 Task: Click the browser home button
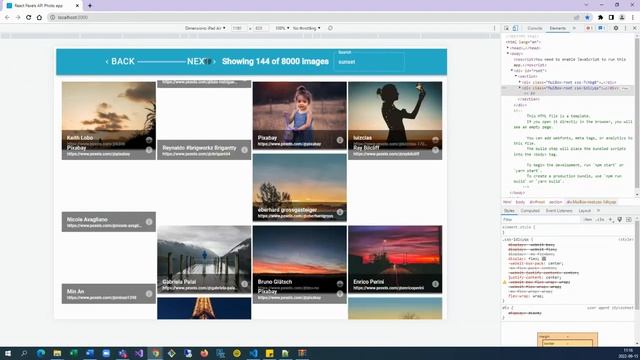39,18
